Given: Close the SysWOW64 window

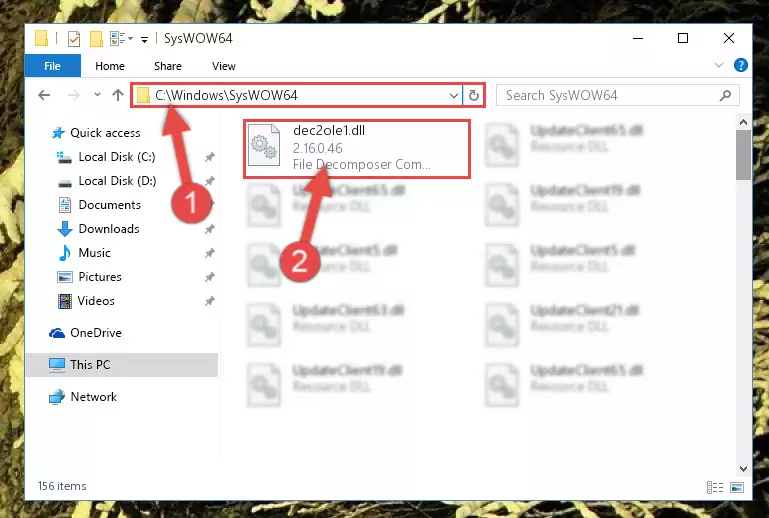Looking at the screenshot, I should pyautogui.click(x=729, y=38).
